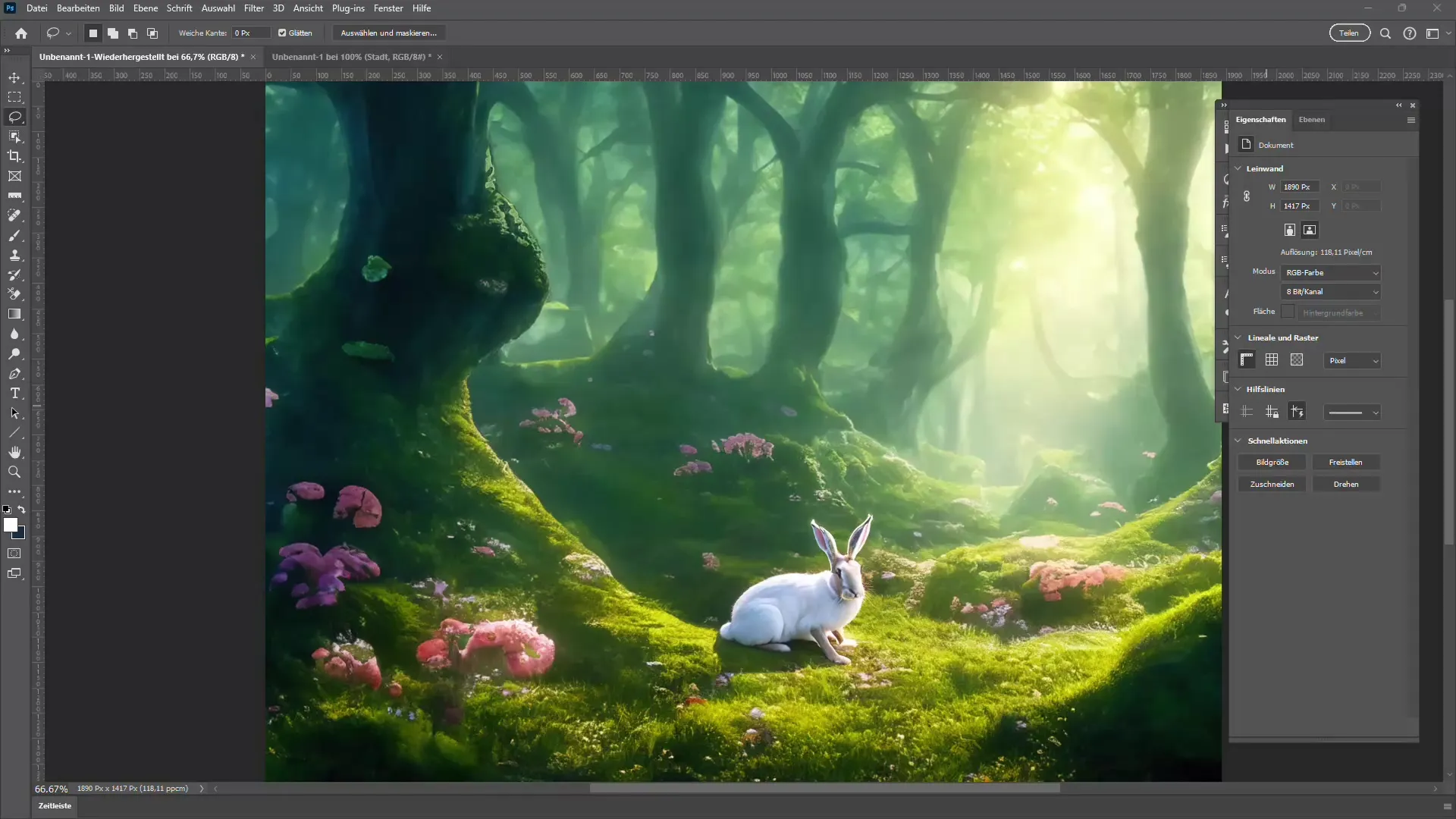The image size is (1456, 819).
Task: Change the screen mode
Action: click(14, 574)
